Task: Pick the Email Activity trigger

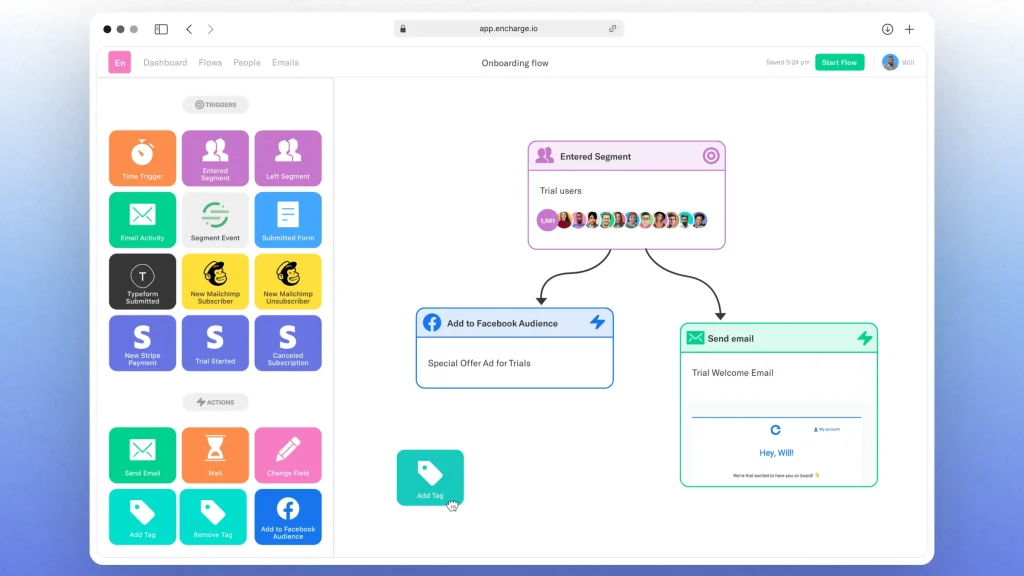Action: [141, 219]
